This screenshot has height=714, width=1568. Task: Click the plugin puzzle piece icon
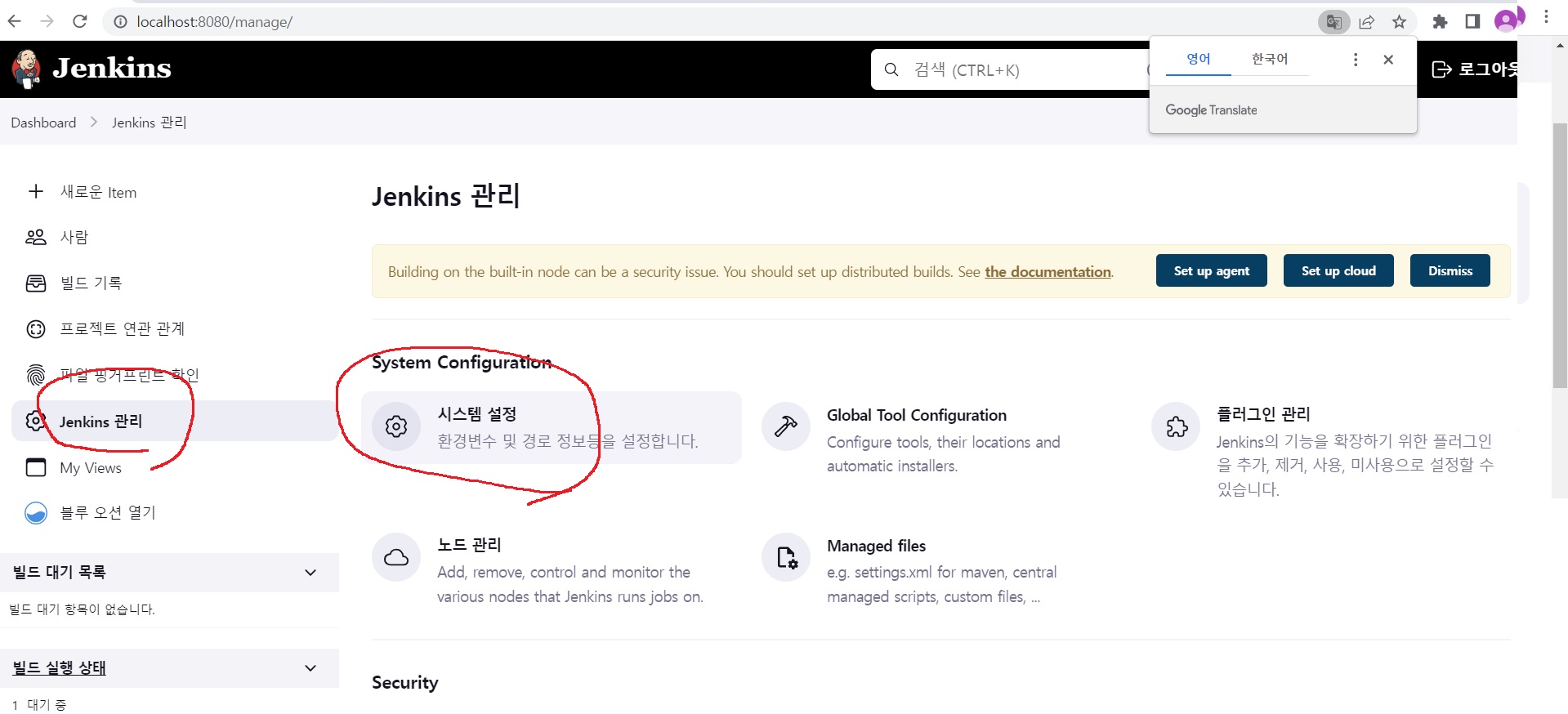(1176, 426)
